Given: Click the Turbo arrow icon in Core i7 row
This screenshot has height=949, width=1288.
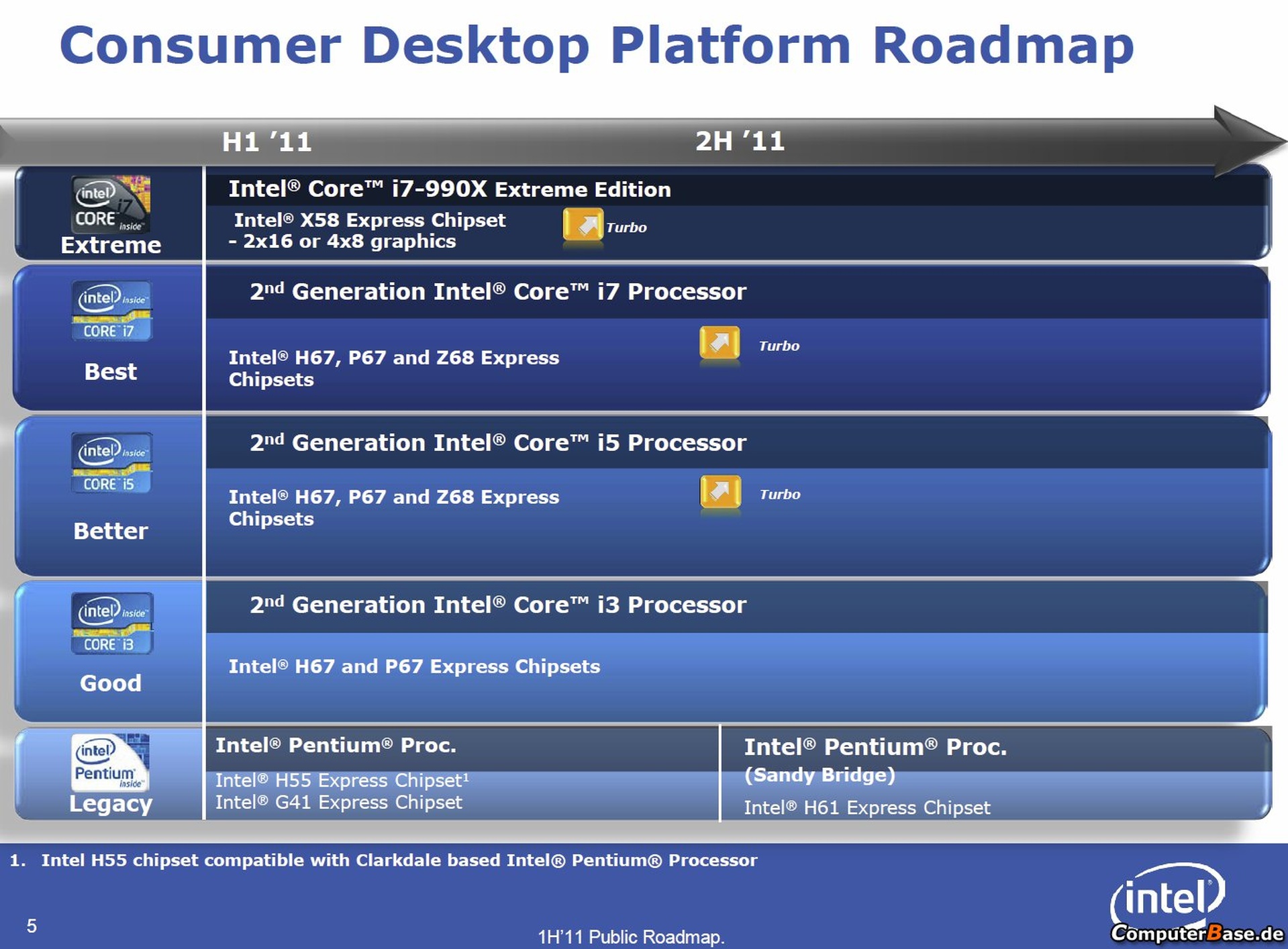Looking at the screenshot, I should (x=720, y=343).
